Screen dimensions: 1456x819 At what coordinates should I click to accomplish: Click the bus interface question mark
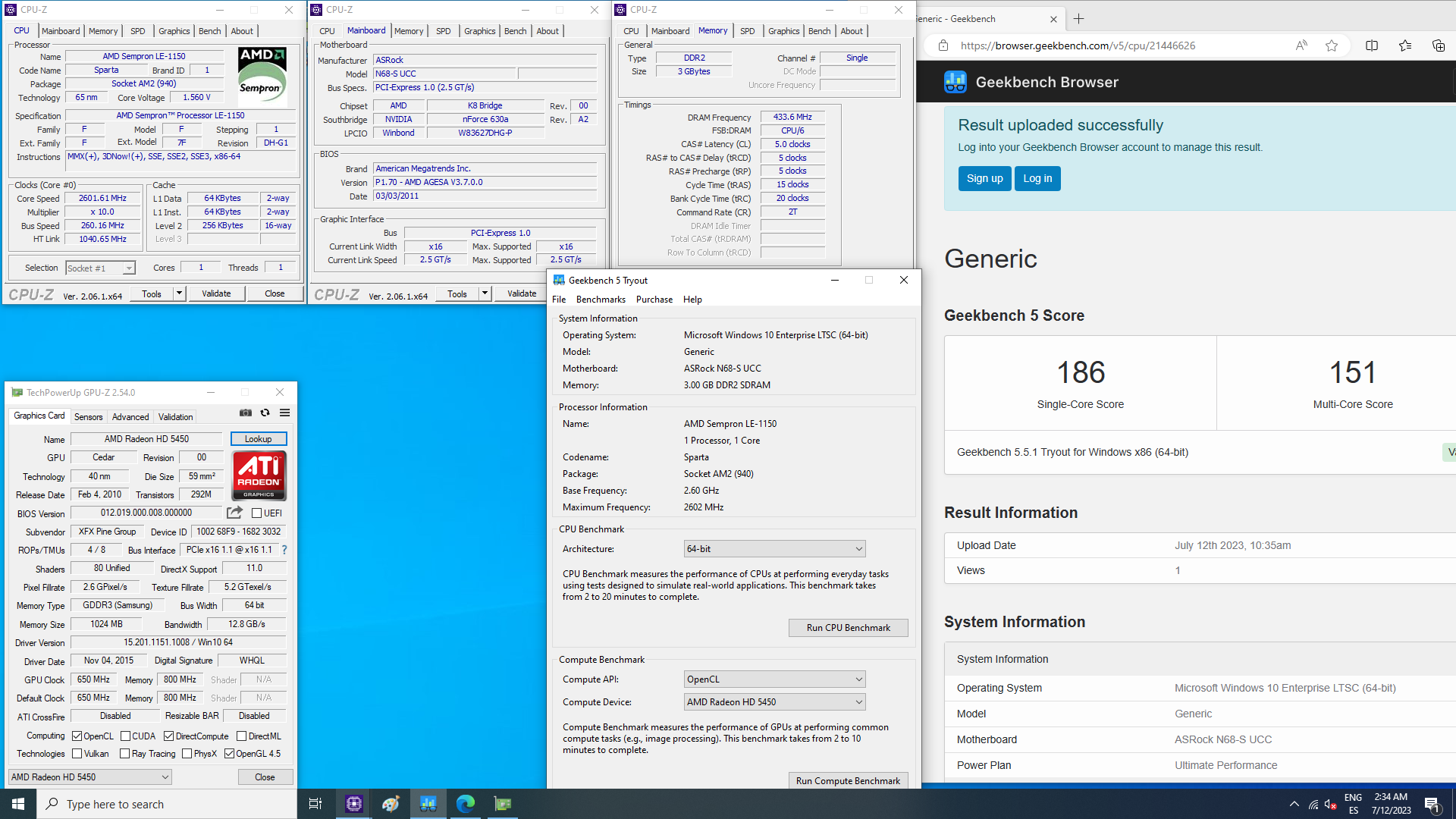point(284,550)
